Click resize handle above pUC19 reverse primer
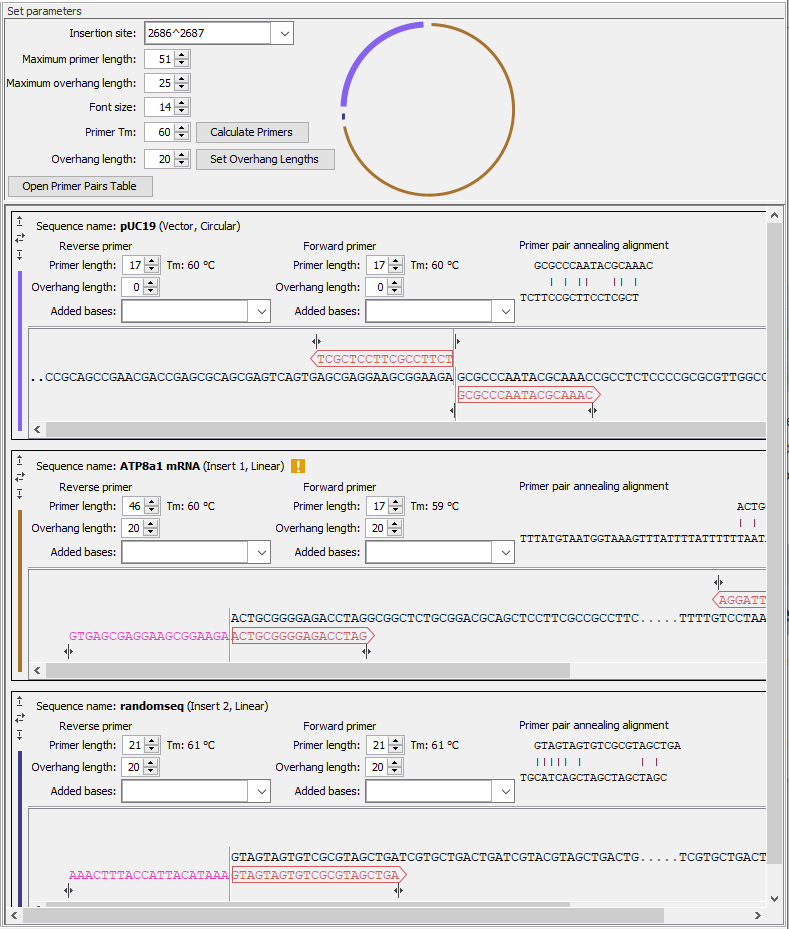 point(316,342)
